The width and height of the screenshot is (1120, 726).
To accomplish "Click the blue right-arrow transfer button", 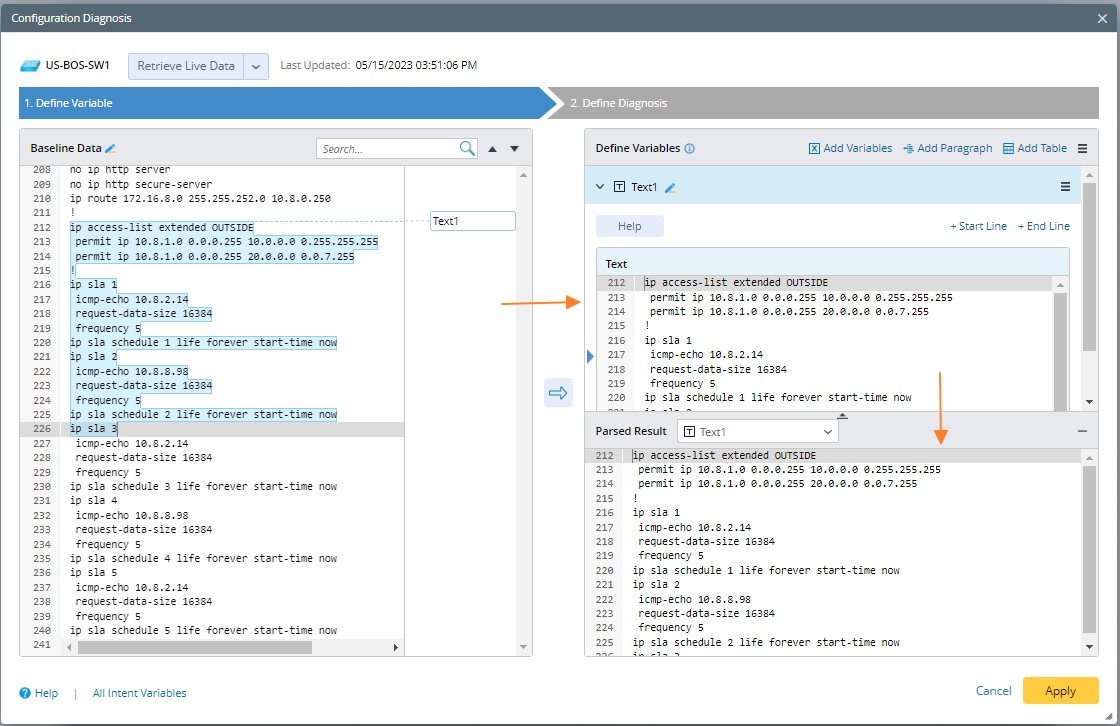I will [x=558, y=392].
